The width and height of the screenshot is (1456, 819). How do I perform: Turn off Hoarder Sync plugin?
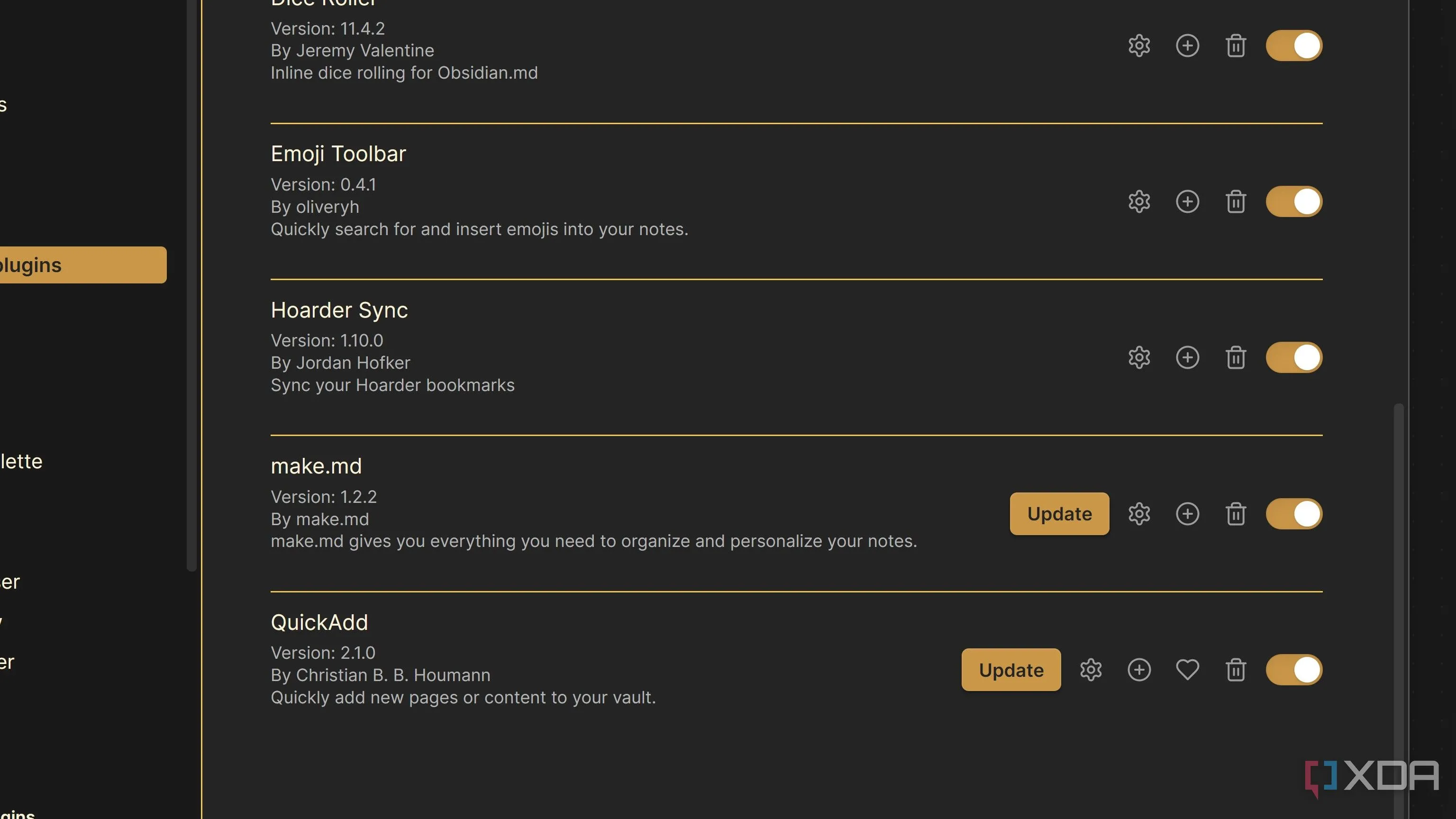(x=1293, y=358)
